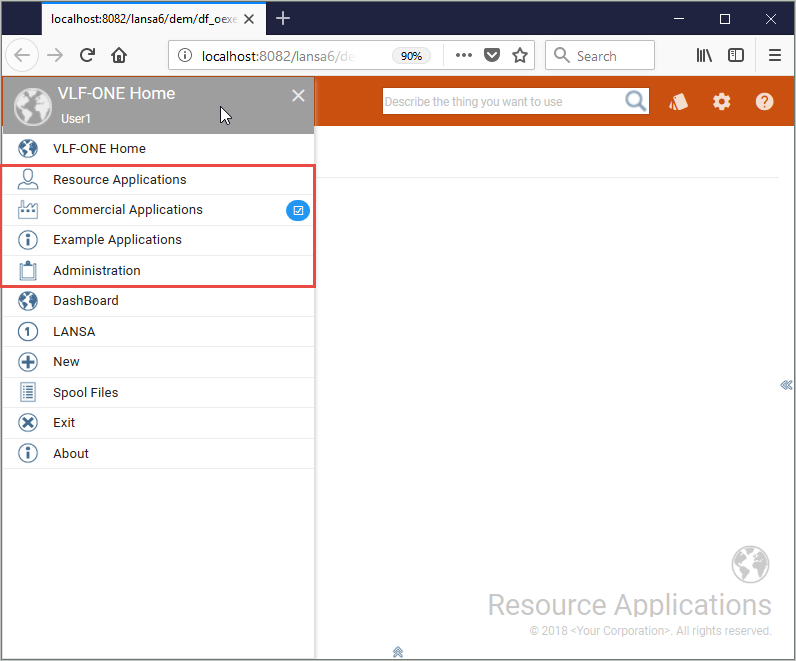Select VLF-ONE Home menu item

pos(158,149)
